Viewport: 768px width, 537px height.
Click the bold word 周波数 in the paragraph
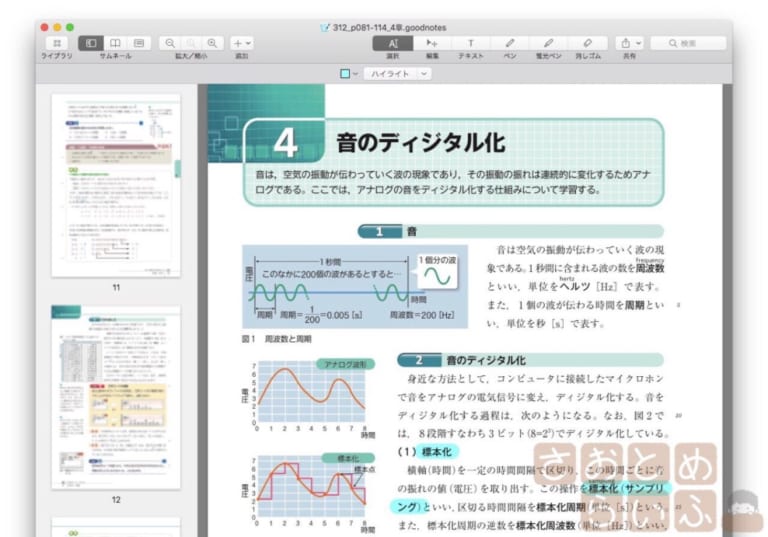[x=650, y=268]
